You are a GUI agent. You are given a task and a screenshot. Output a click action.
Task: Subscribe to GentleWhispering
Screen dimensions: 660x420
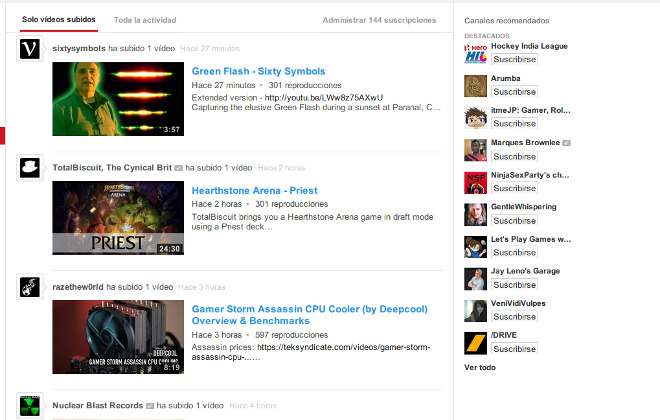pyautogui.click(x=514, y=221)
